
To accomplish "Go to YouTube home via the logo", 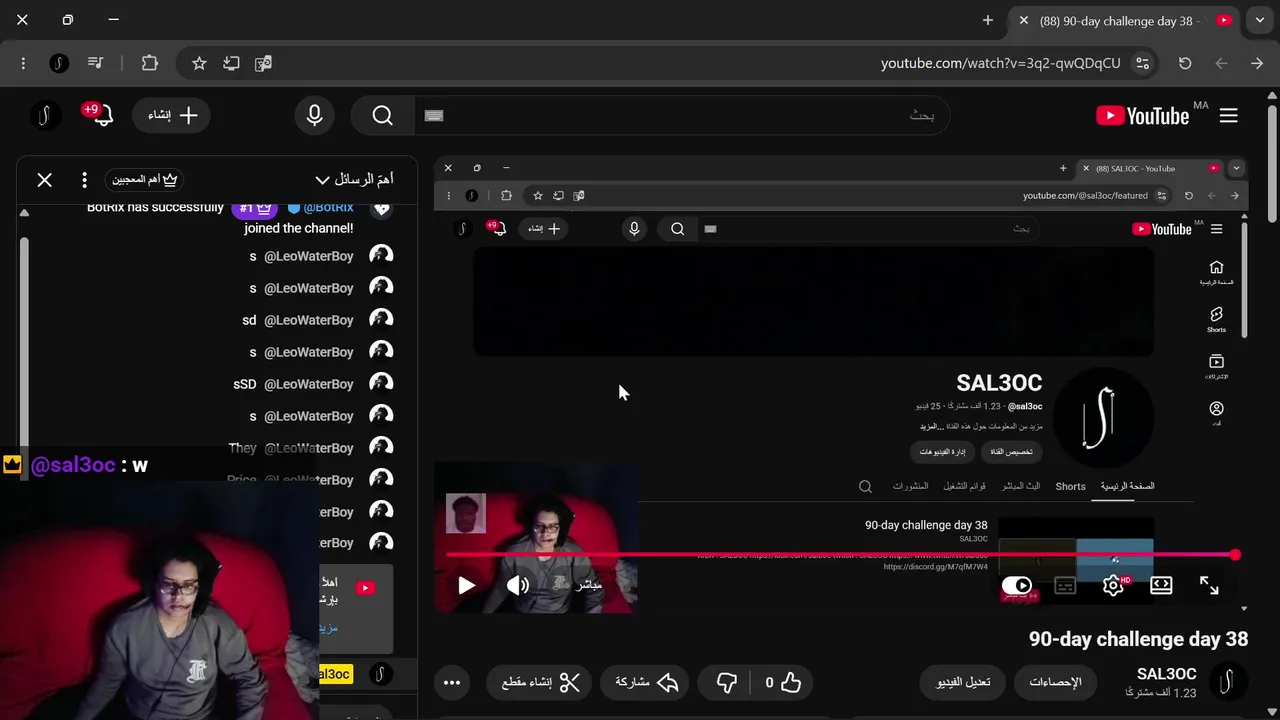I will pos(1143,116).
